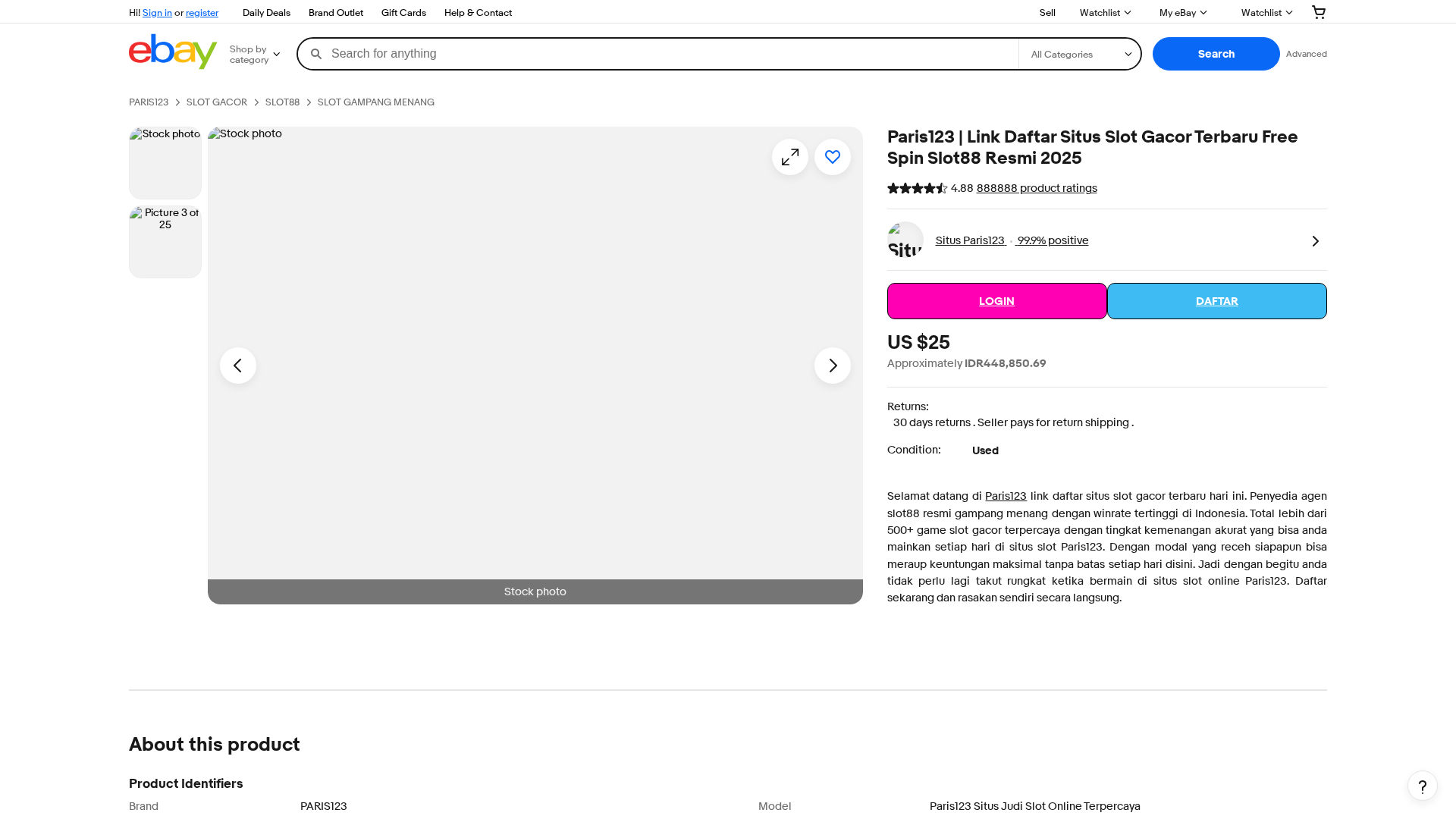Open Advanced search link
Screen dimensions: 1456x819
[1307, 54]
